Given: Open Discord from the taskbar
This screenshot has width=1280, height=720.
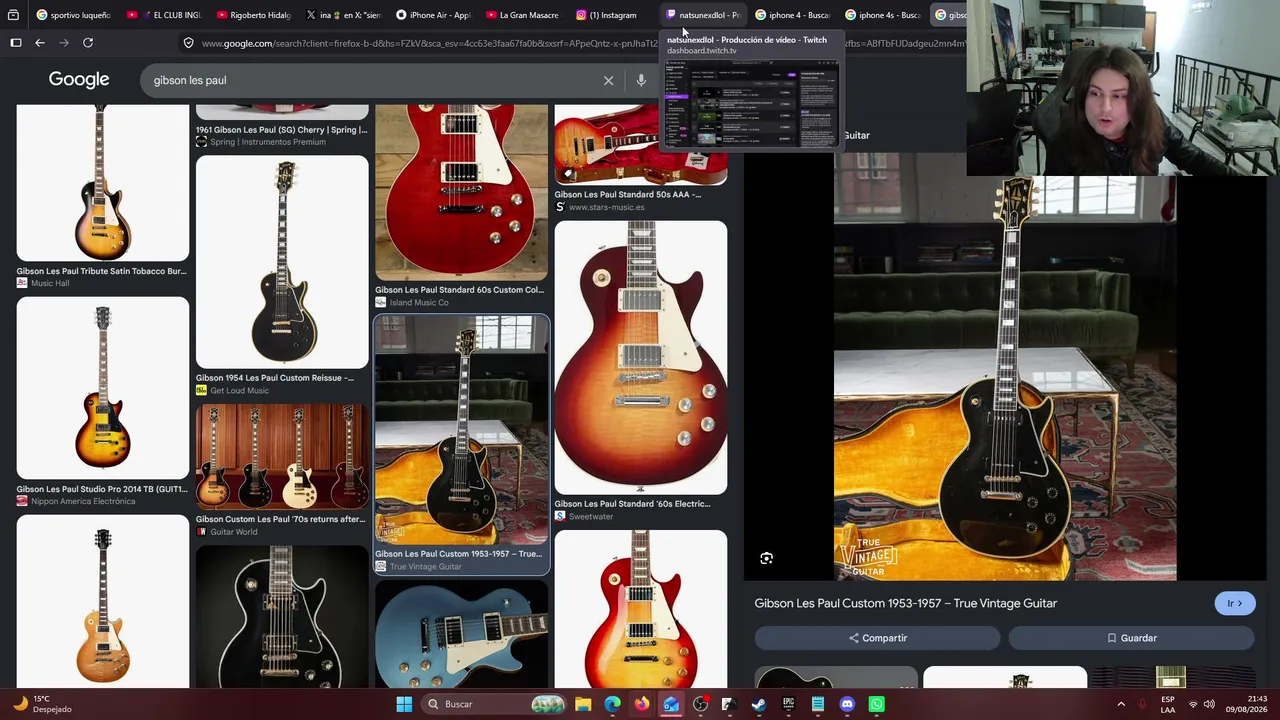Looking at the screenshot, I should click(x=847, y=704).
